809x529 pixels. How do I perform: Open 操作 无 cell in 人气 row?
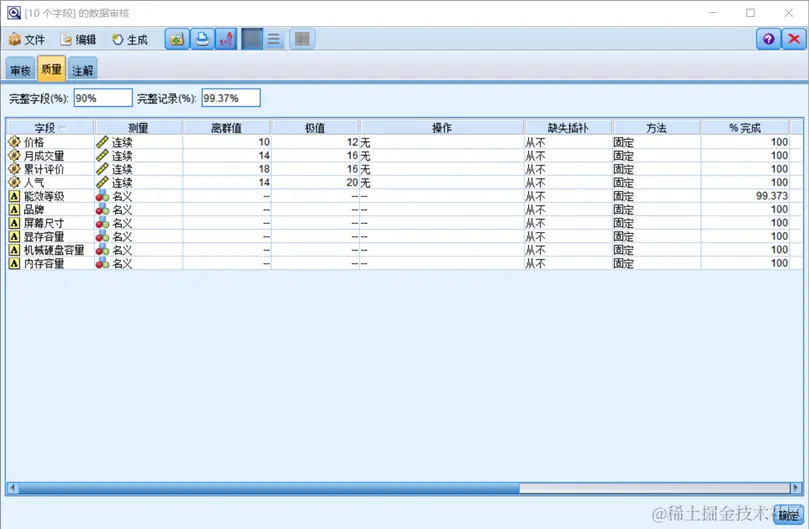pos(442,182)
